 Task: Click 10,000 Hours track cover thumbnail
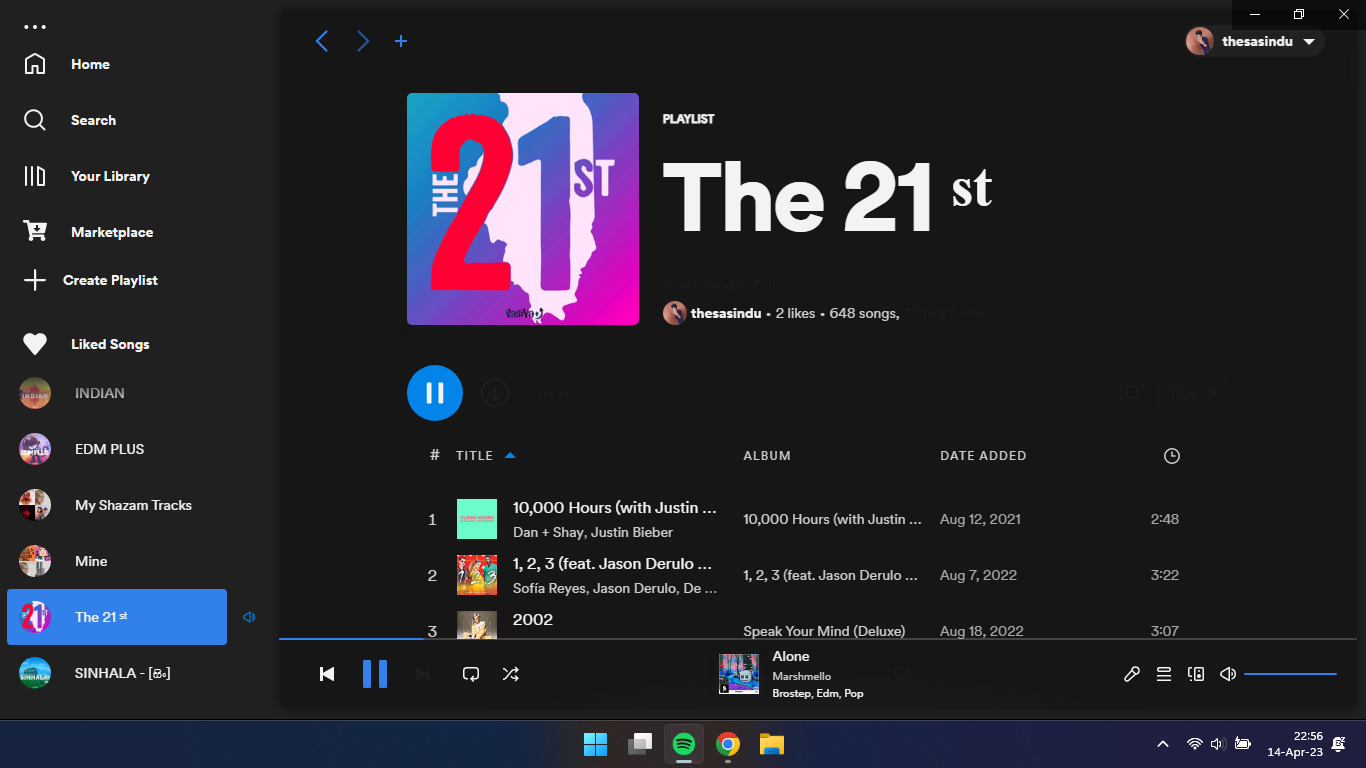(477, 519)
